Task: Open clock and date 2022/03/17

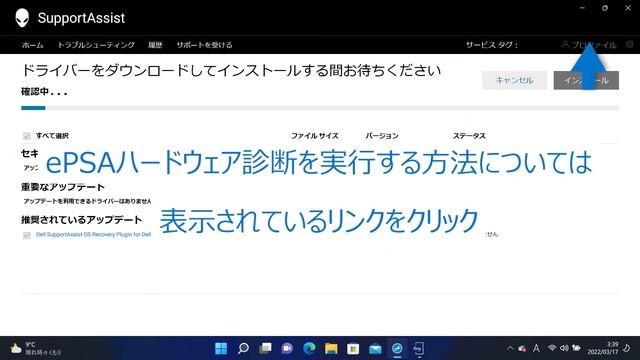Action: tap(603, 349)
